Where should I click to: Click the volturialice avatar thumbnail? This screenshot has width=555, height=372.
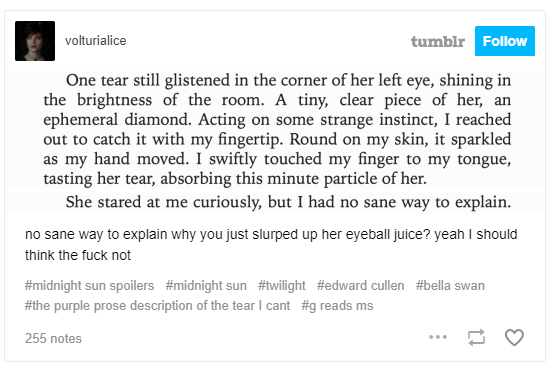tap(35, 41)
